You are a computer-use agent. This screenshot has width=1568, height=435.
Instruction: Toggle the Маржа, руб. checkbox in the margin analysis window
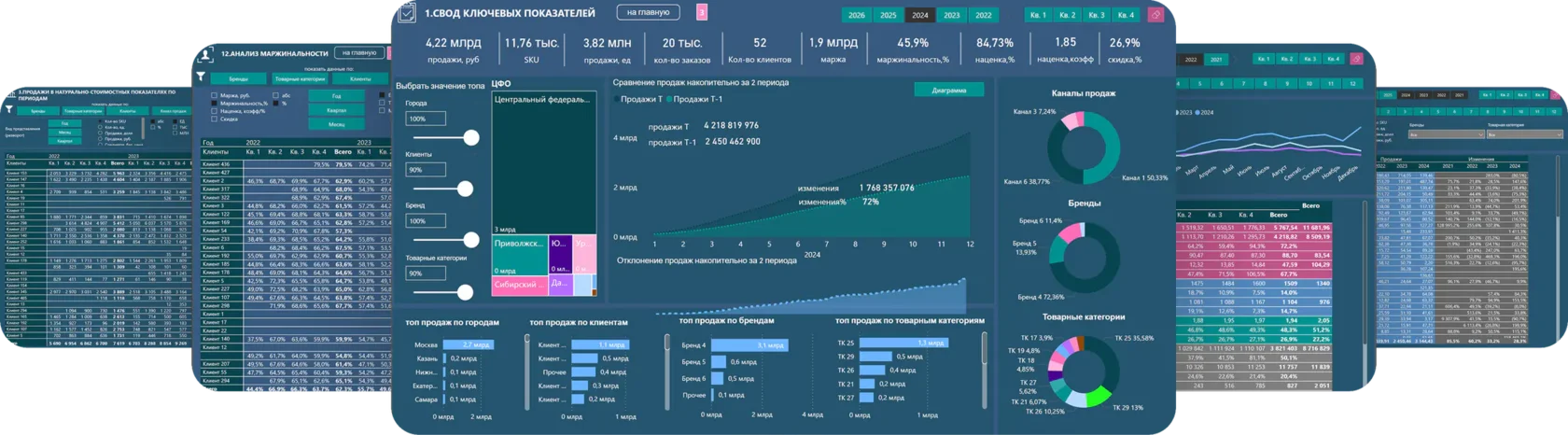[x=214, y=95]
